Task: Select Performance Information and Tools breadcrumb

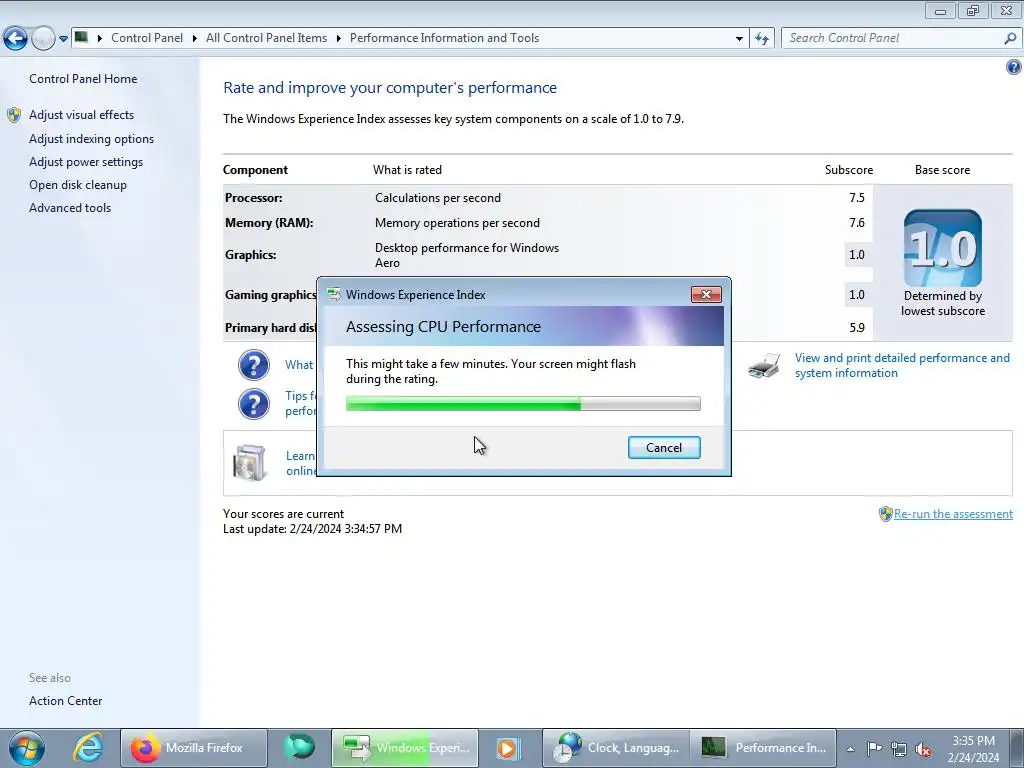Action: point(444,38)
